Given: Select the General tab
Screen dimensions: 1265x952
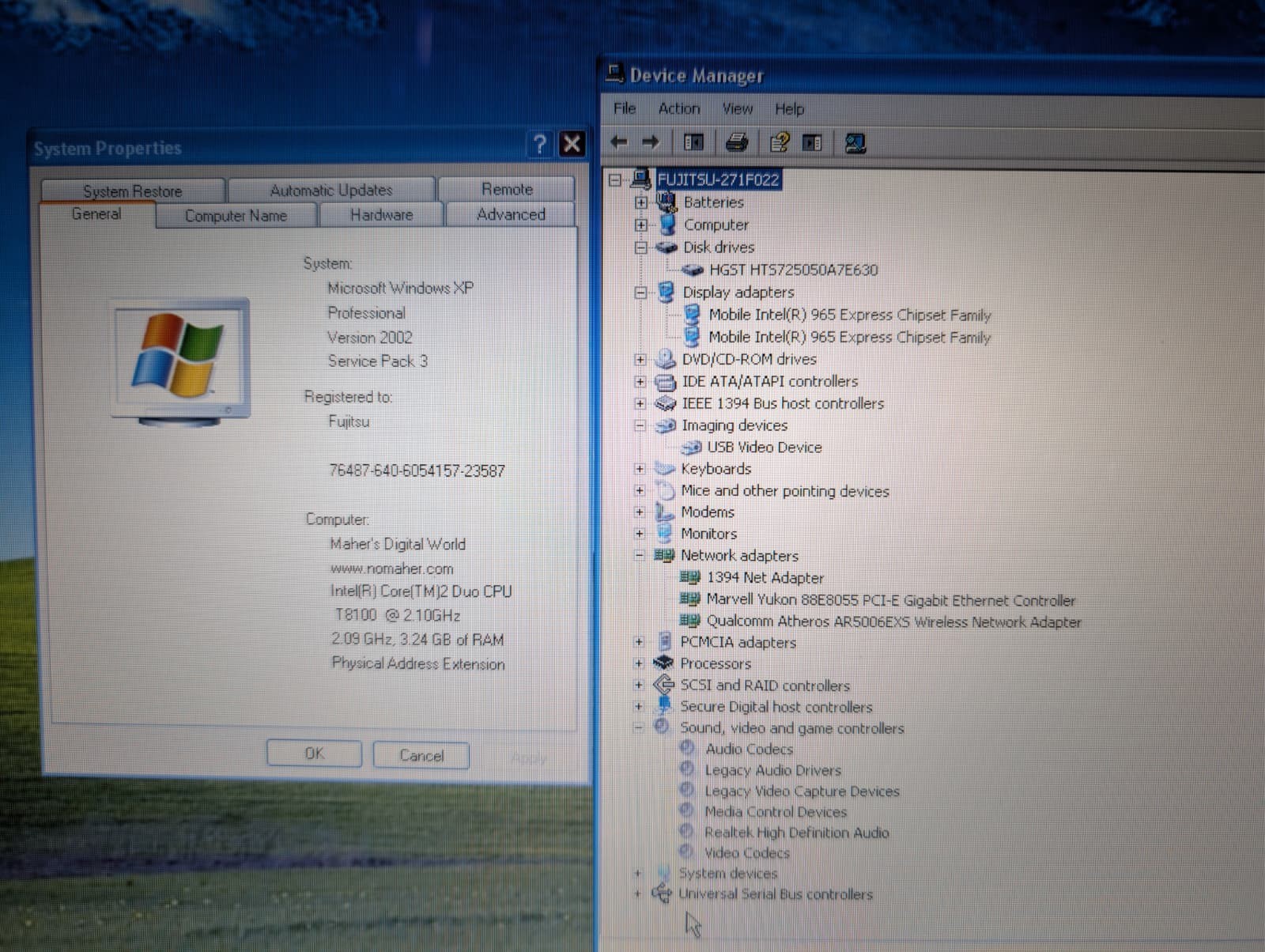Looking at the screenshot, I should [x=96, y=214].
